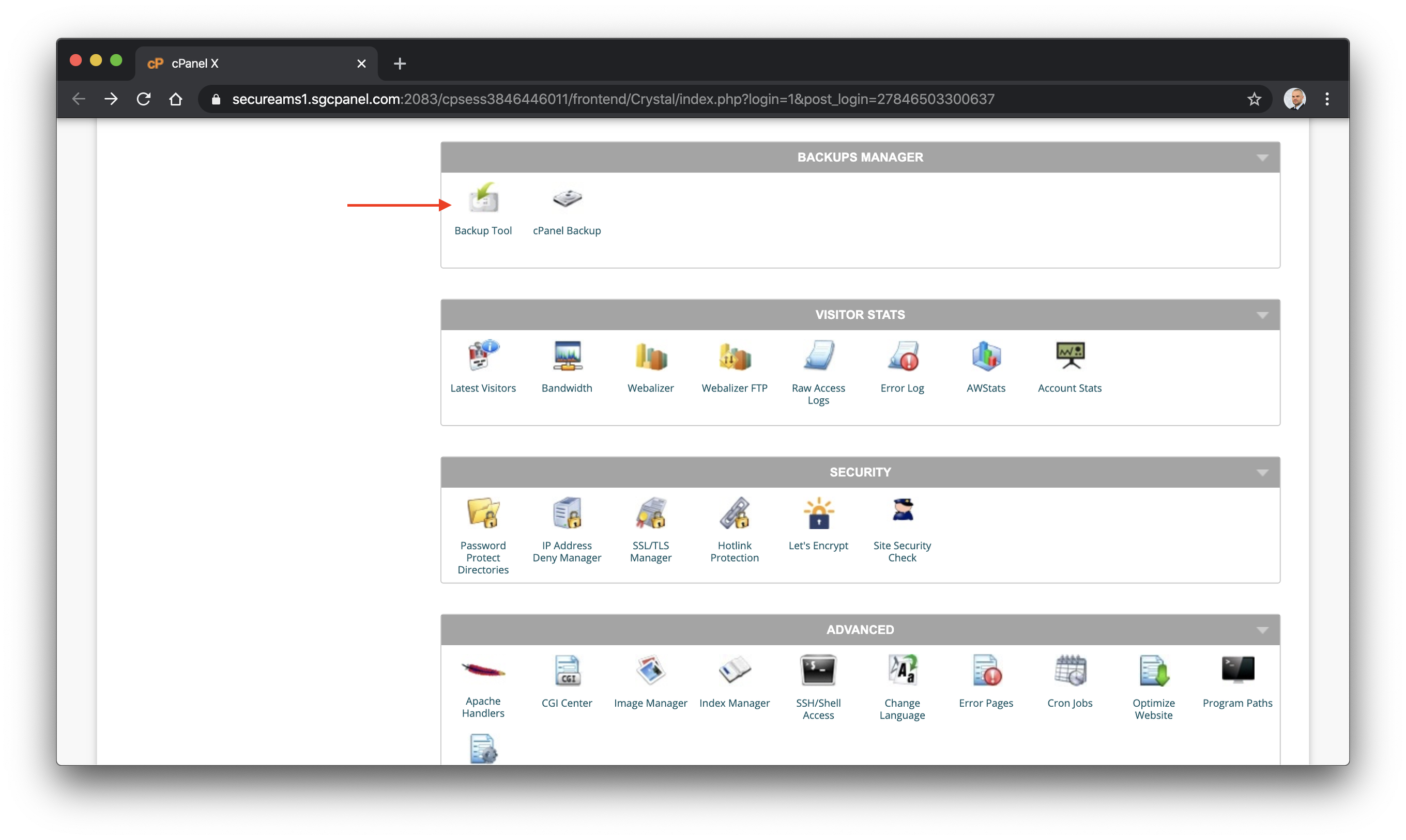
Task: Collapse the Advanced section arrow
Action: pyautogui.click(x=1262, y=629)
